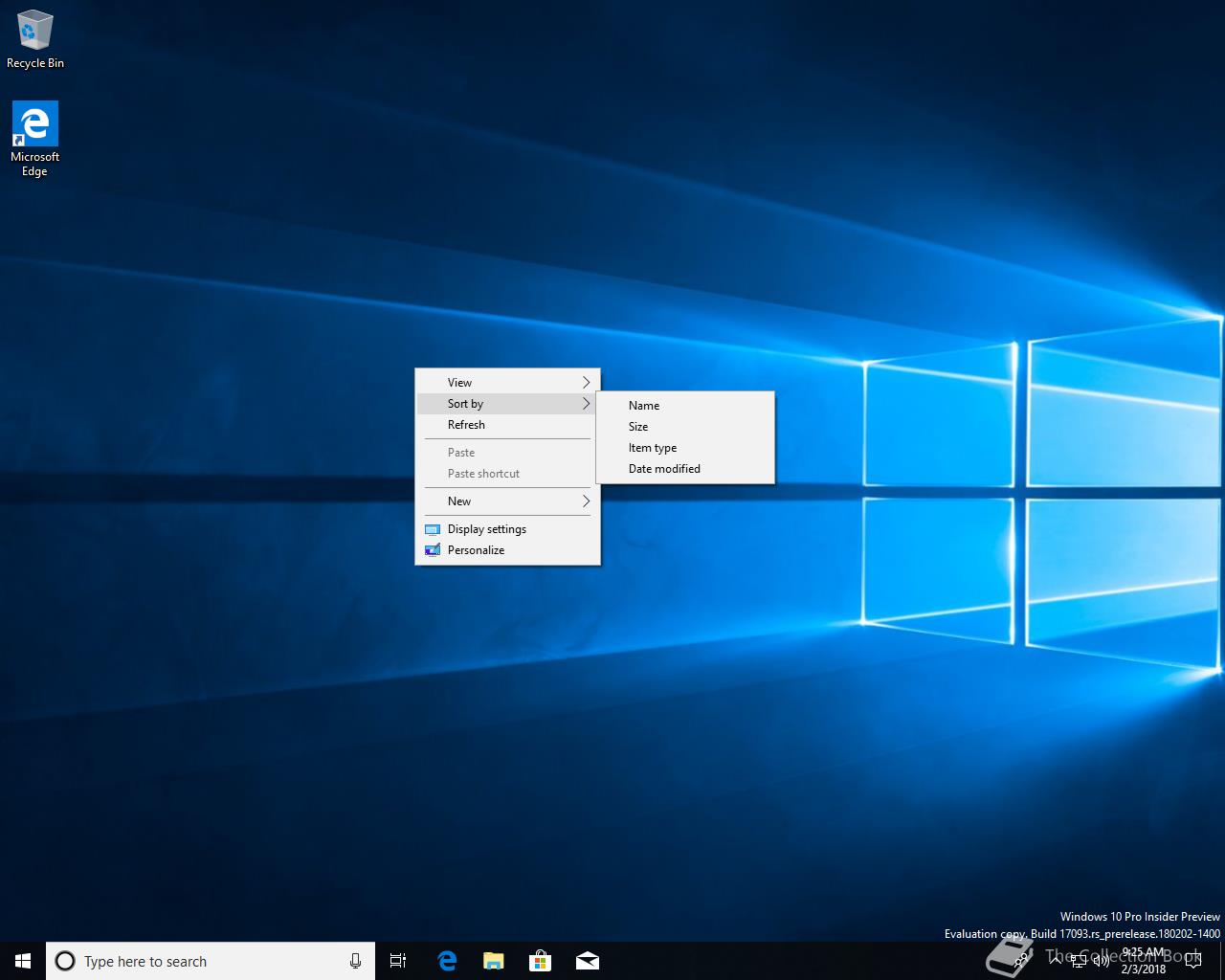Choose Refresh in the context menu
The height and width of the screenshot is (980, 1225).
pyautogui.click(x=467, y=425)
